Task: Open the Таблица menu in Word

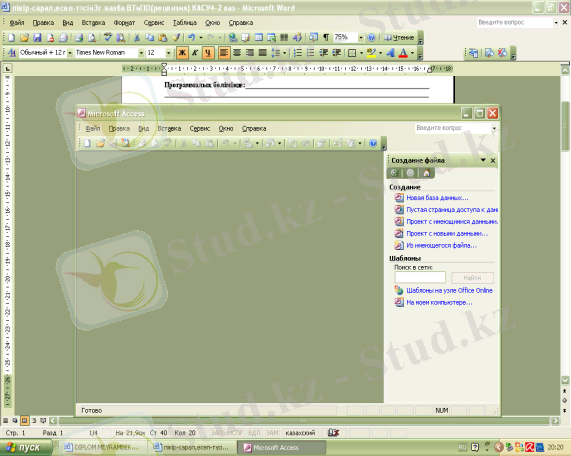Action: (x=185, y=23)
